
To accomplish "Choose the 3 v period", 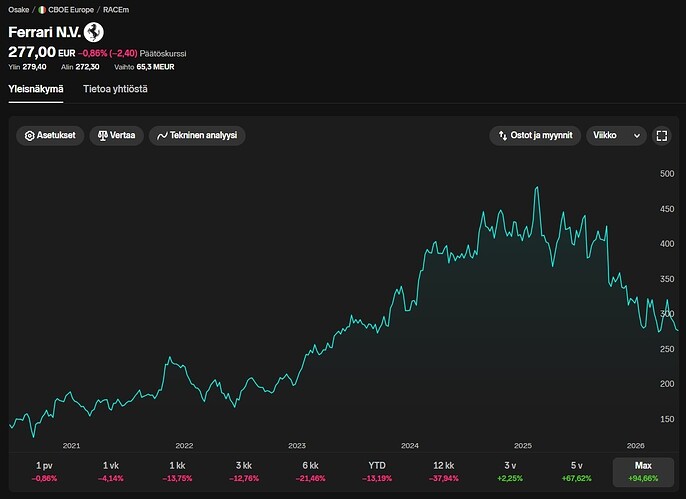I will click(x=510, y=471).
